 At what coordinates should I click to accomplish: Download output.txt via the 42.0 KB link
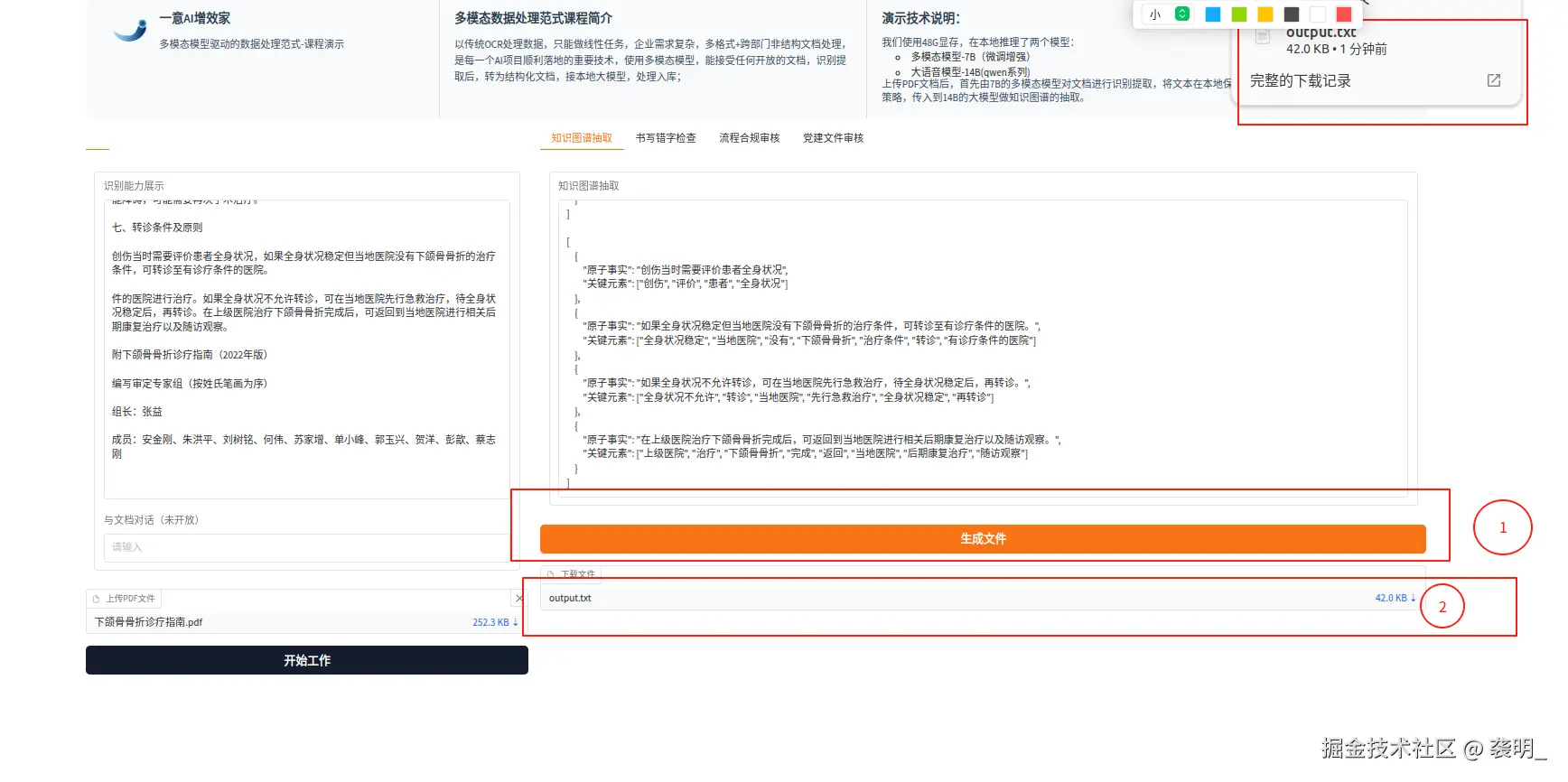click(1395, 598)
